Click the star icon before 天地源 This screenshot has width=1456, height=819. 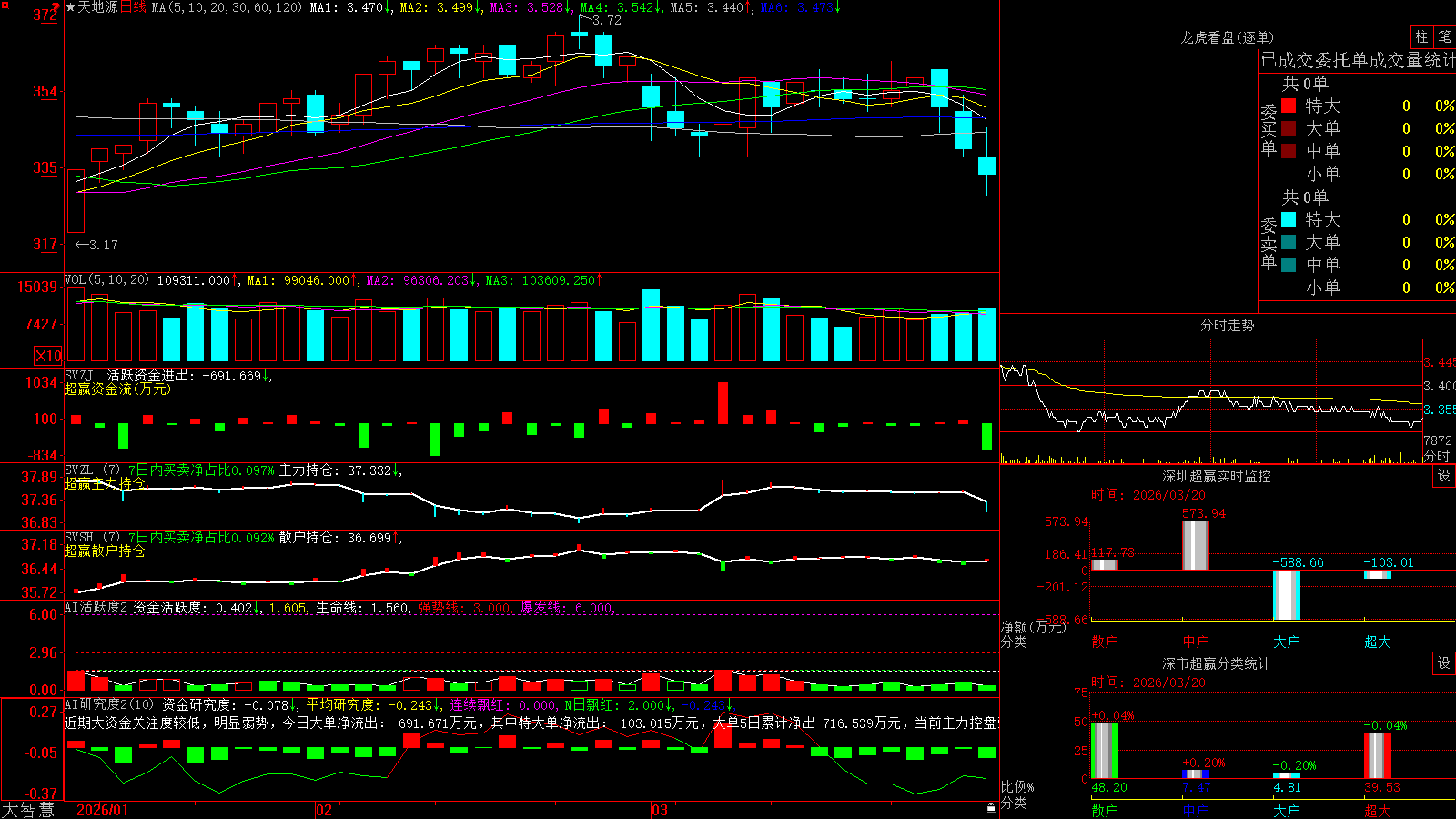point(70,7)
